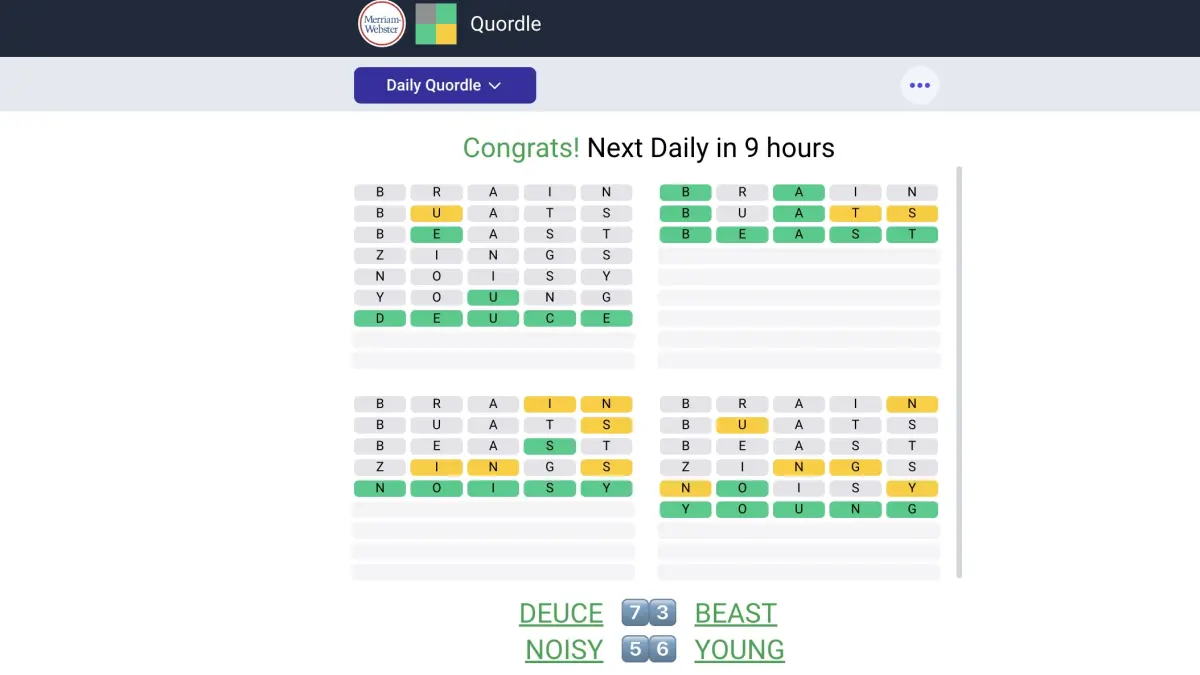Open the BEAST definition link
This screenshot has height=675, width=1200.
[735, 613]
